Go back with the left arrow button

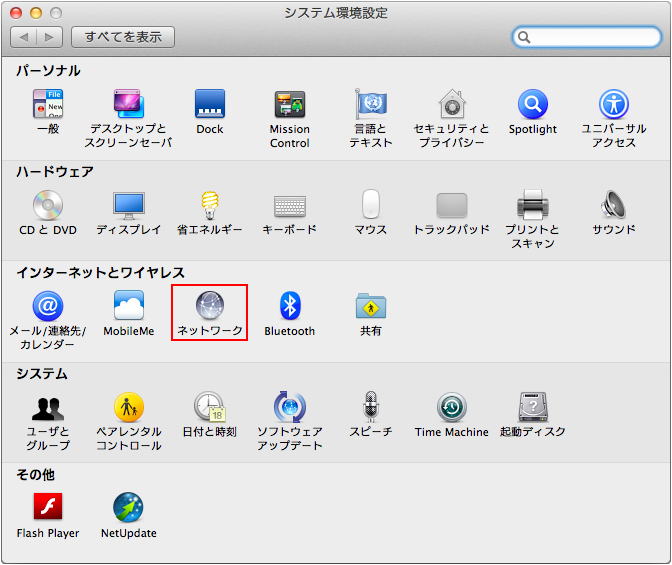point(24,37)
